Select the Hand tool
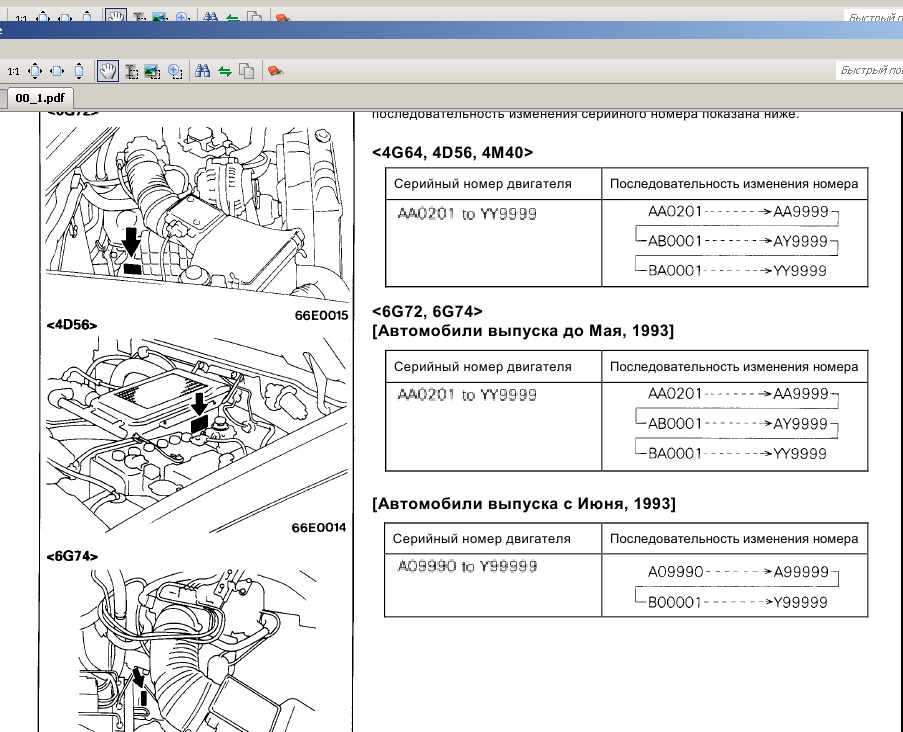903x732 pixels. coord(107,71)
